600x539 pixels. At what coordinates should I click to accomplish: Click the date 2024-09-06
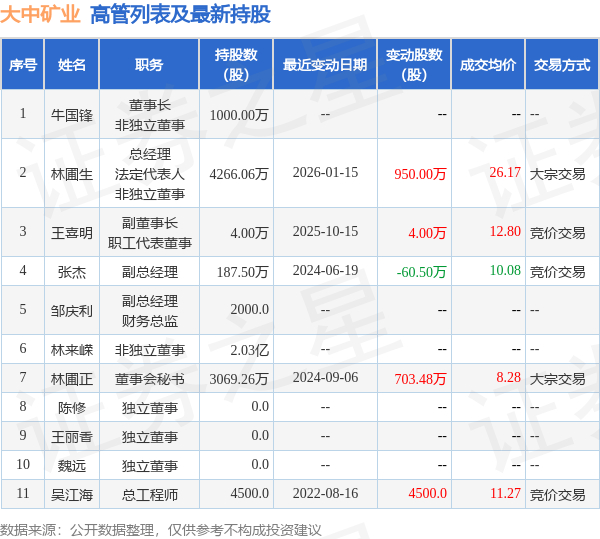click(x=325, y=377)
